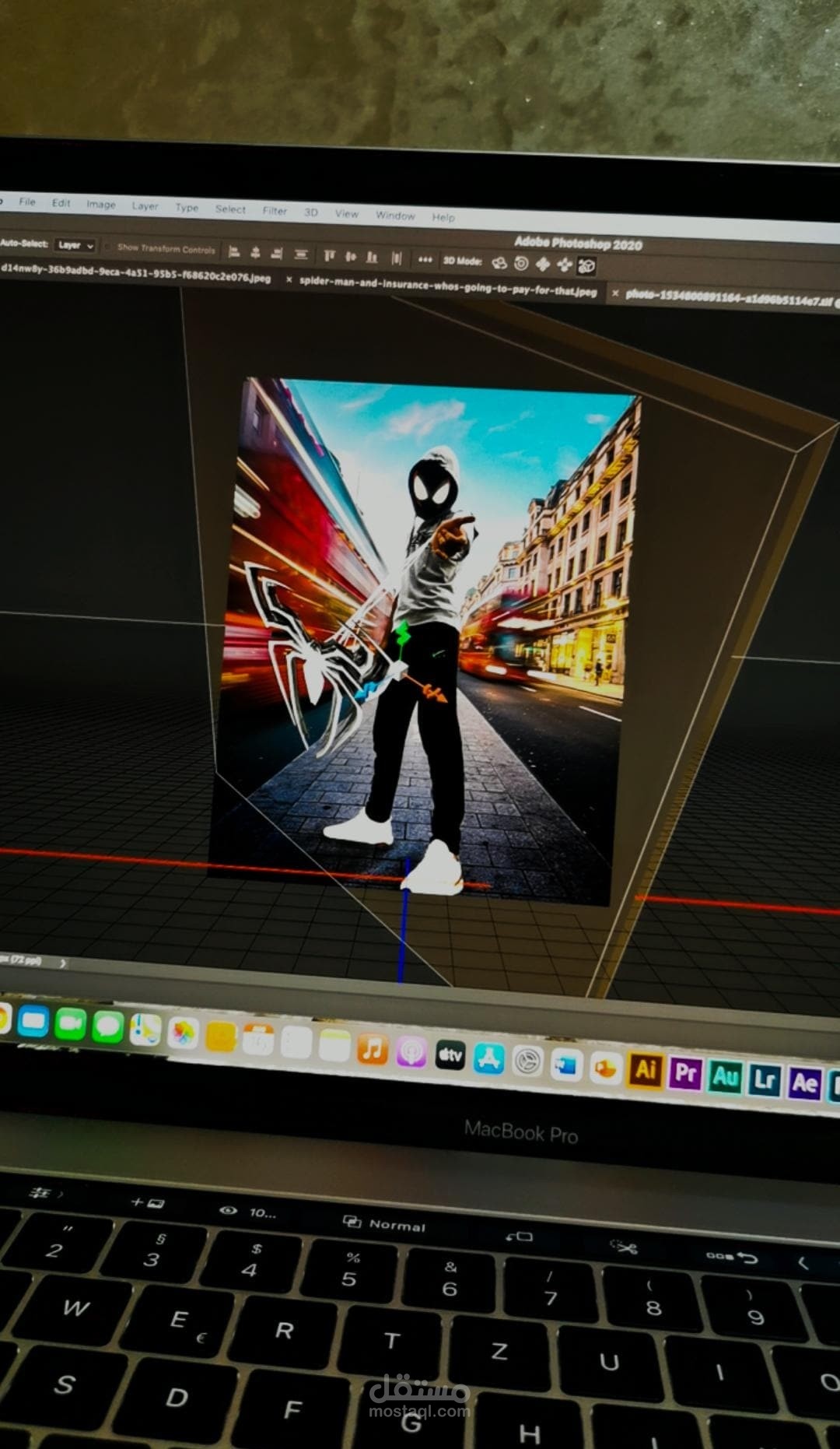Viewport: 840px width, 1449px height.
Task: Open the three-dots align options menu
Action: 425,259
